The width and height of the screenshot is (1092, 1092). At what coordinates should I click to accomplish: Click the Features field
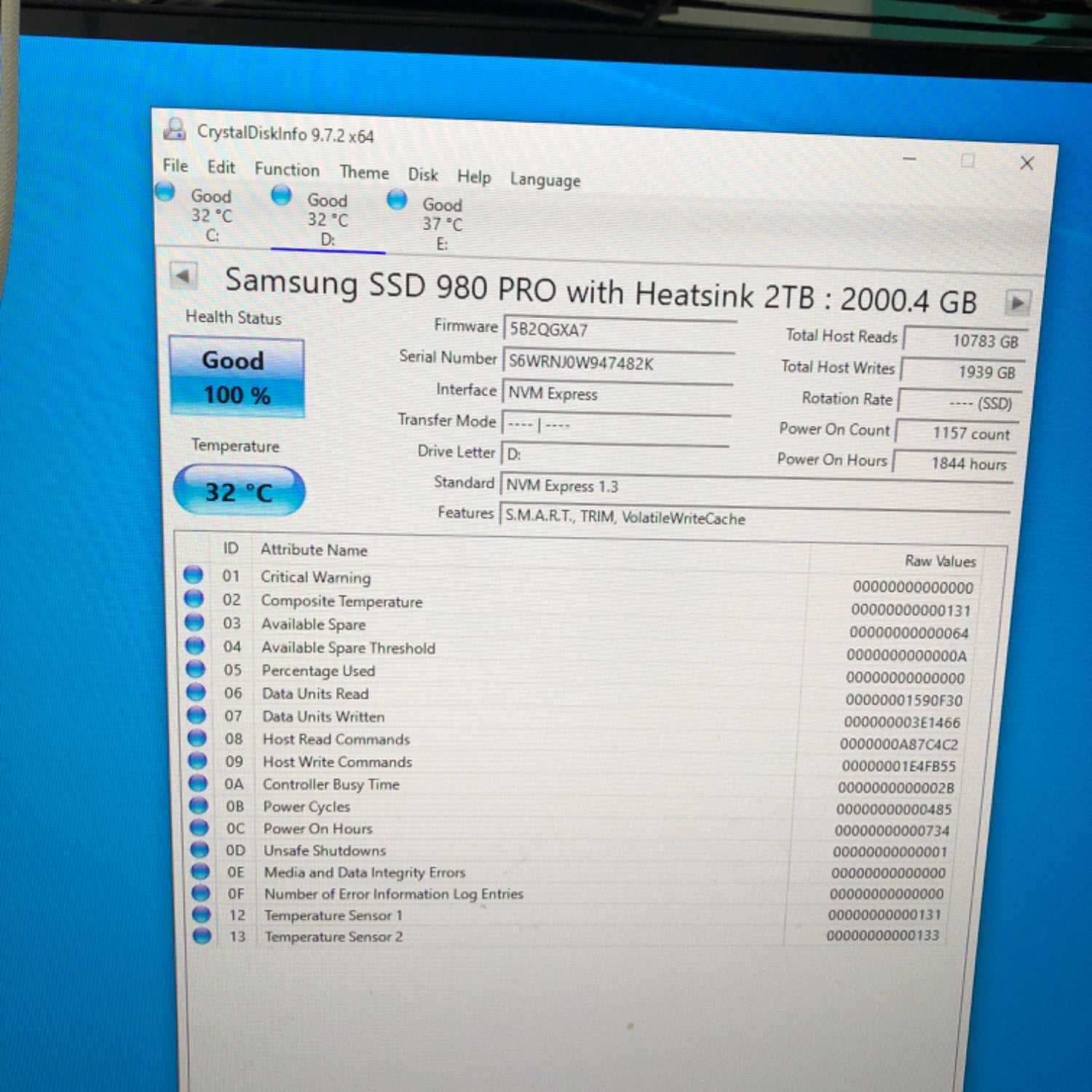754,518
